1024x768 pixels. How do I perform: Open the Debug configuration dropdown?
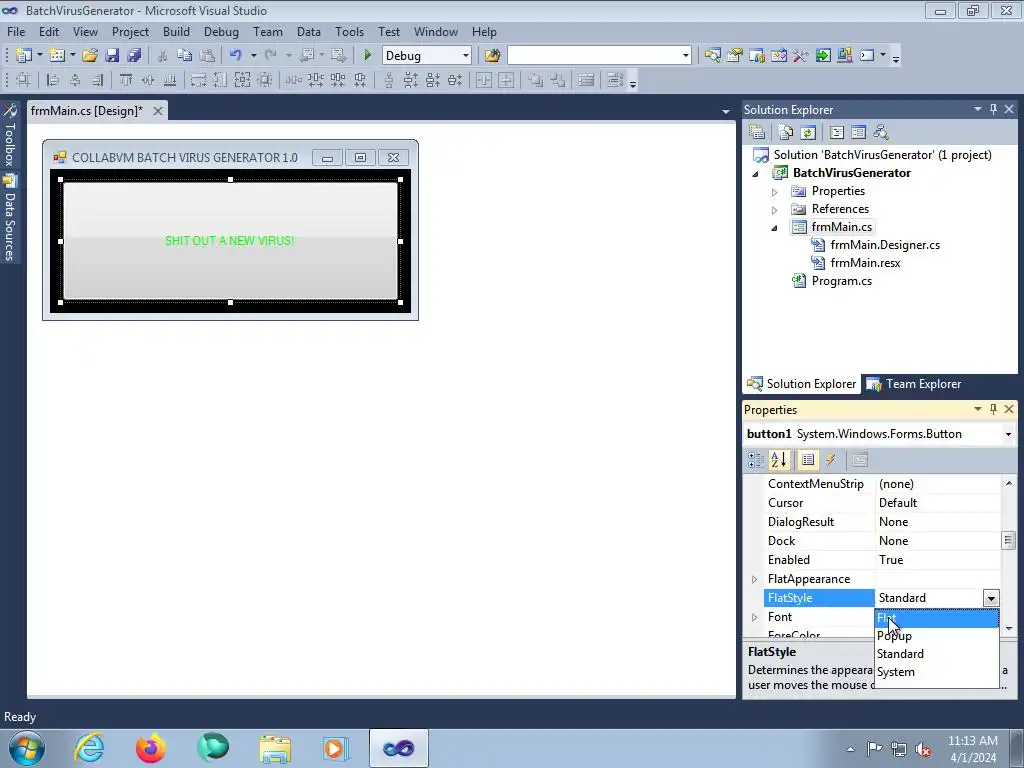coord(466,56)
